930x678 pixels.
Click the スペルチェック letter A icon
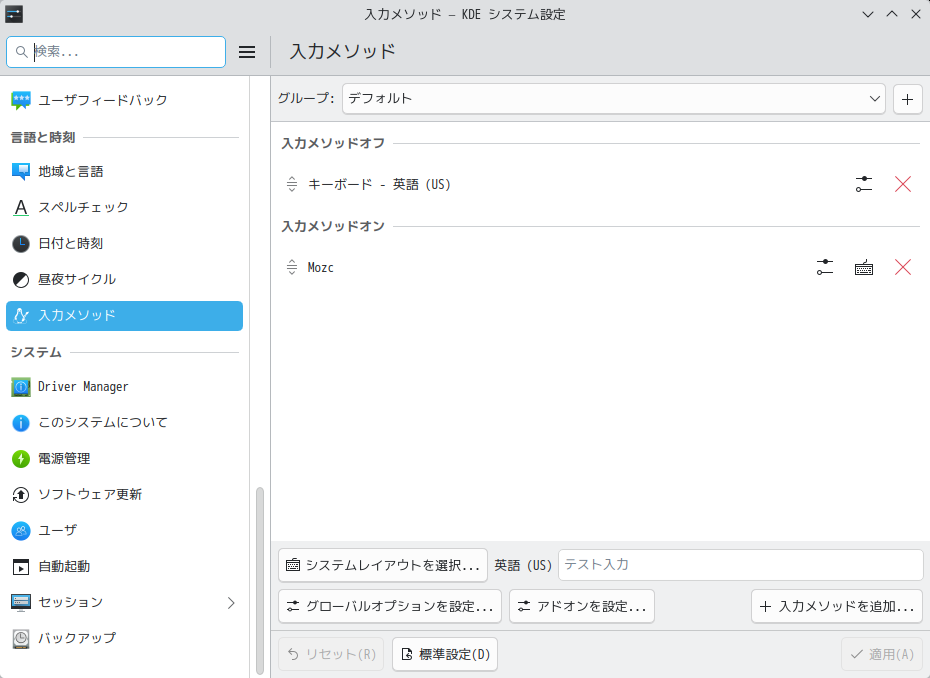pos(21,208)
